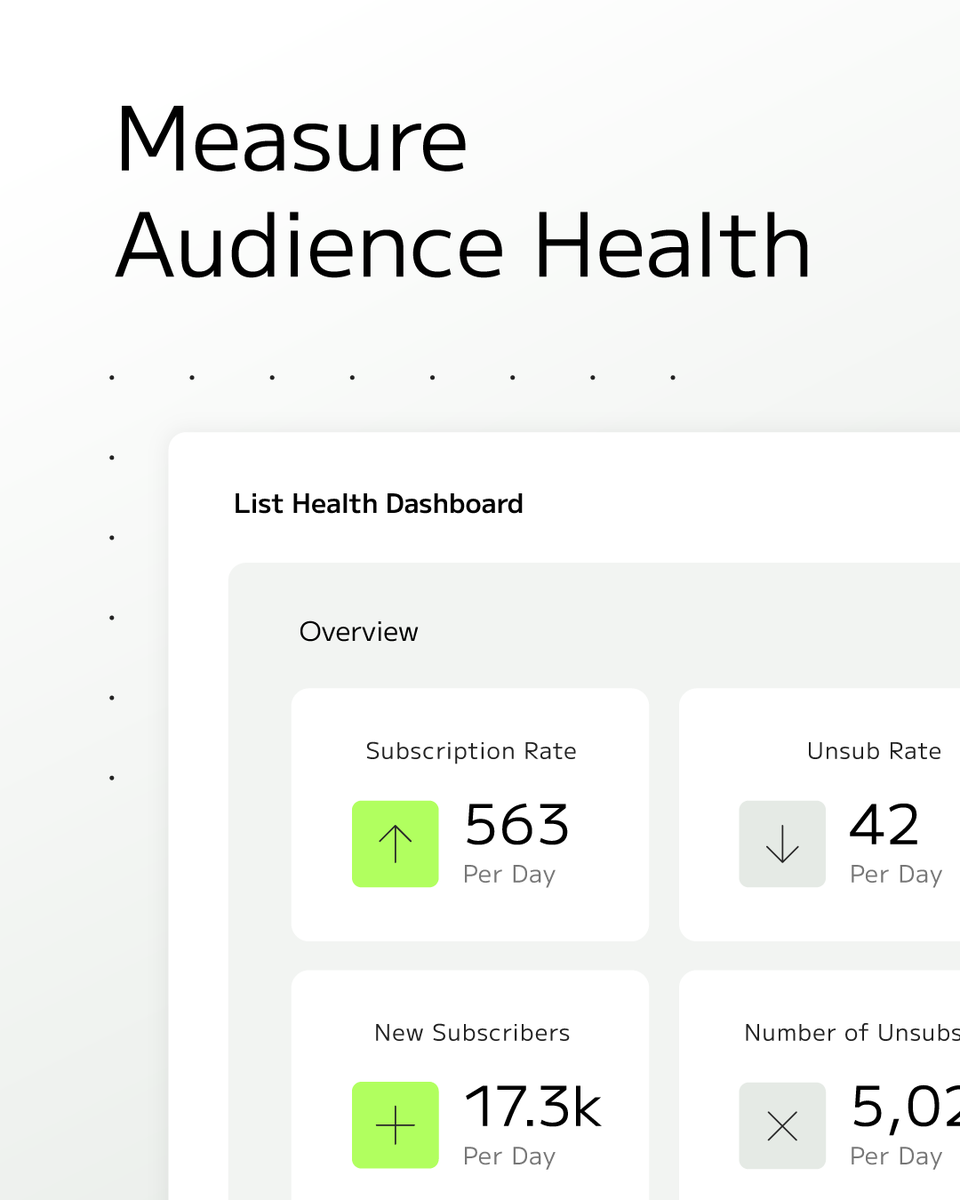Click the 'New Subscribers' card label
960x1200 pixels.
tap(472, 1033)
